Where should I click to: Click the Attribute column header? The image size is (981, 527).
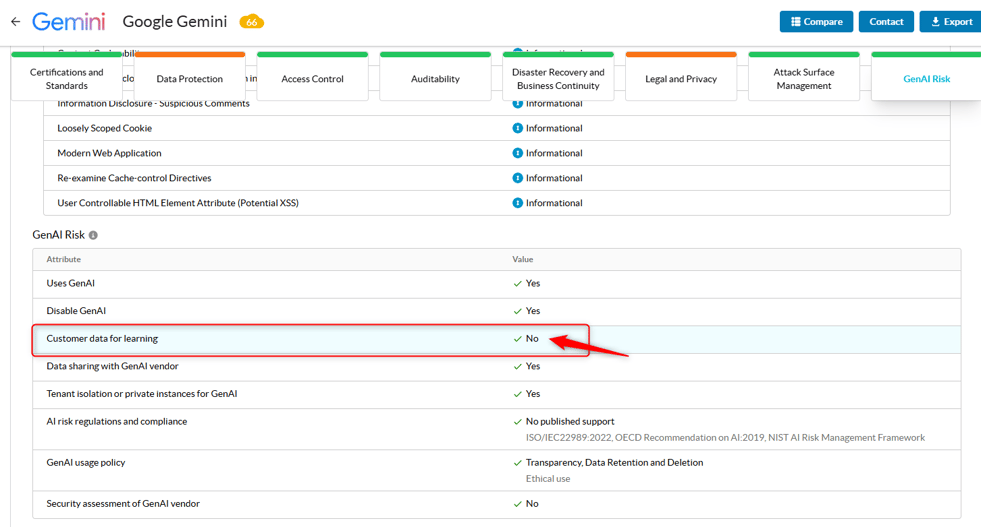click(63, 259)
